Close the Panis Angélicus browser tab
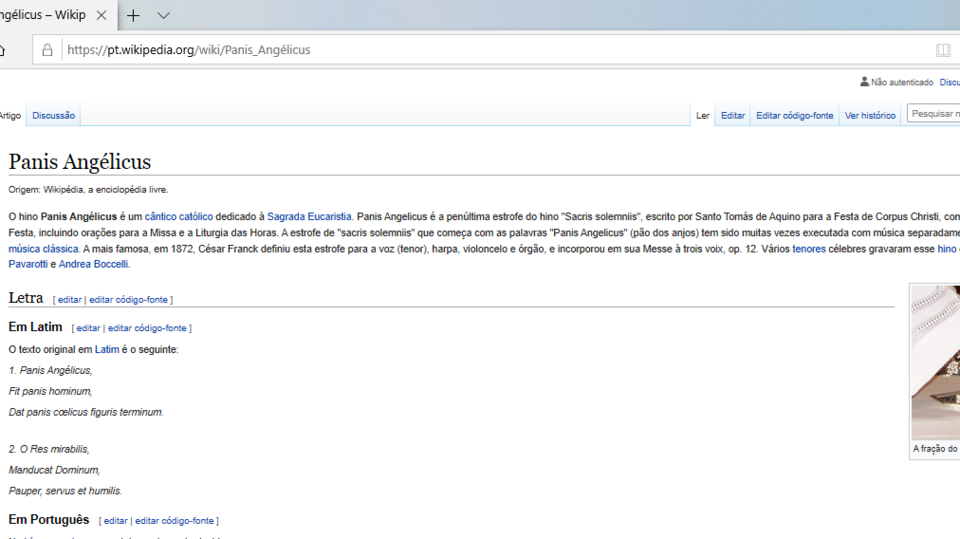 pyautogui.click(x=102, y=16)
